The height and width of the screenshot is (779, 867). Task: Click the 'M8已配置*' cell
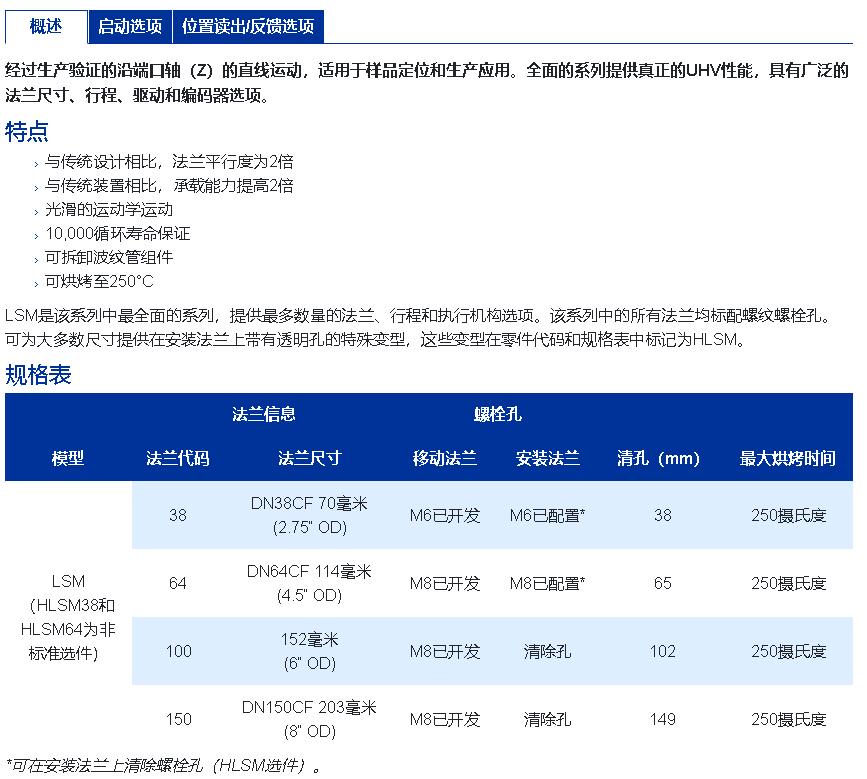tap(547, 583)
